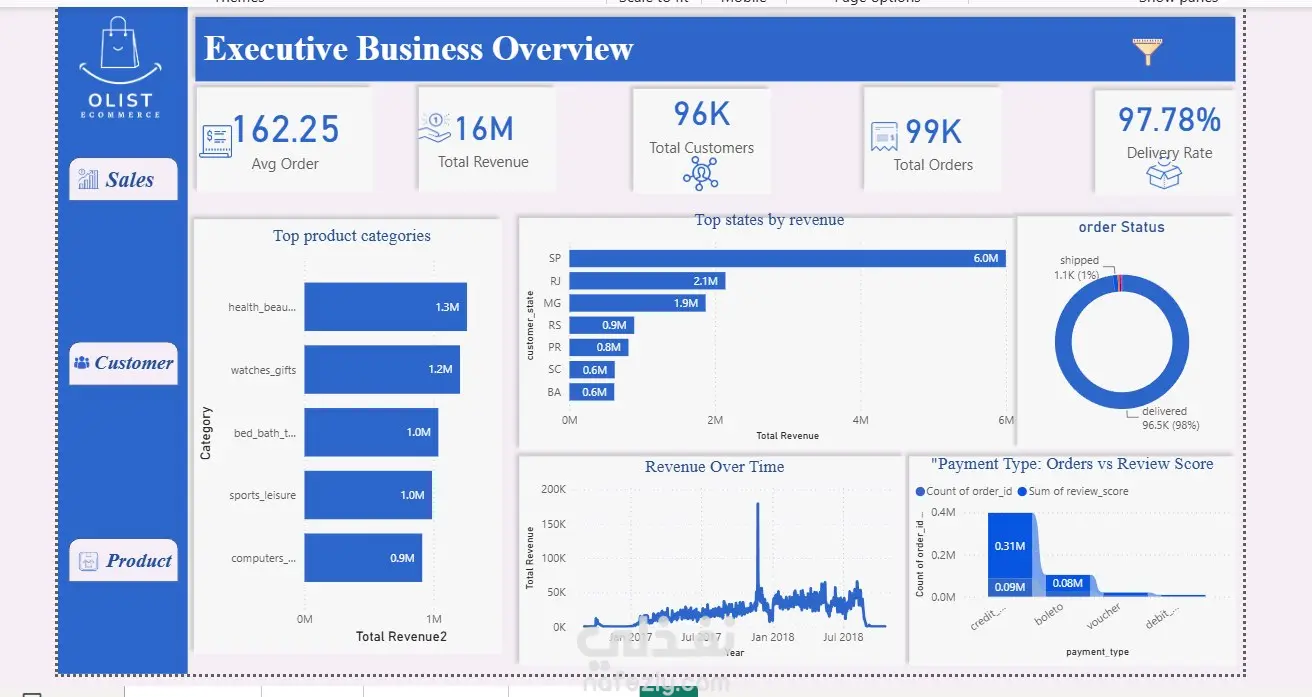Click the Avg Order invoice icon

pos(216,141)
